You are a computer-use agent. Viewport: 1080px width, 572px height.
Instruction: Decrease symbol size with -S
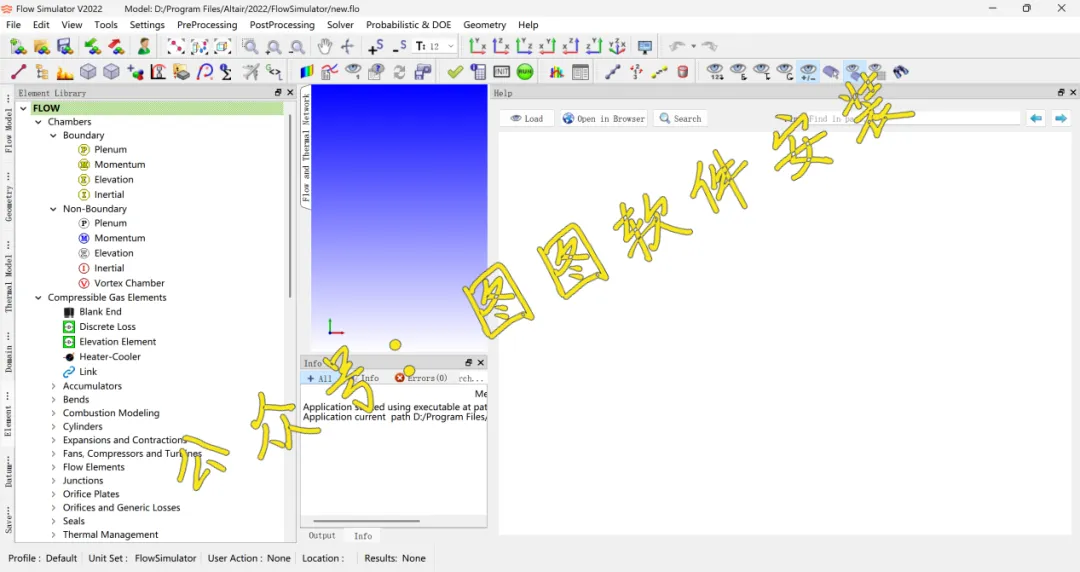399,47
